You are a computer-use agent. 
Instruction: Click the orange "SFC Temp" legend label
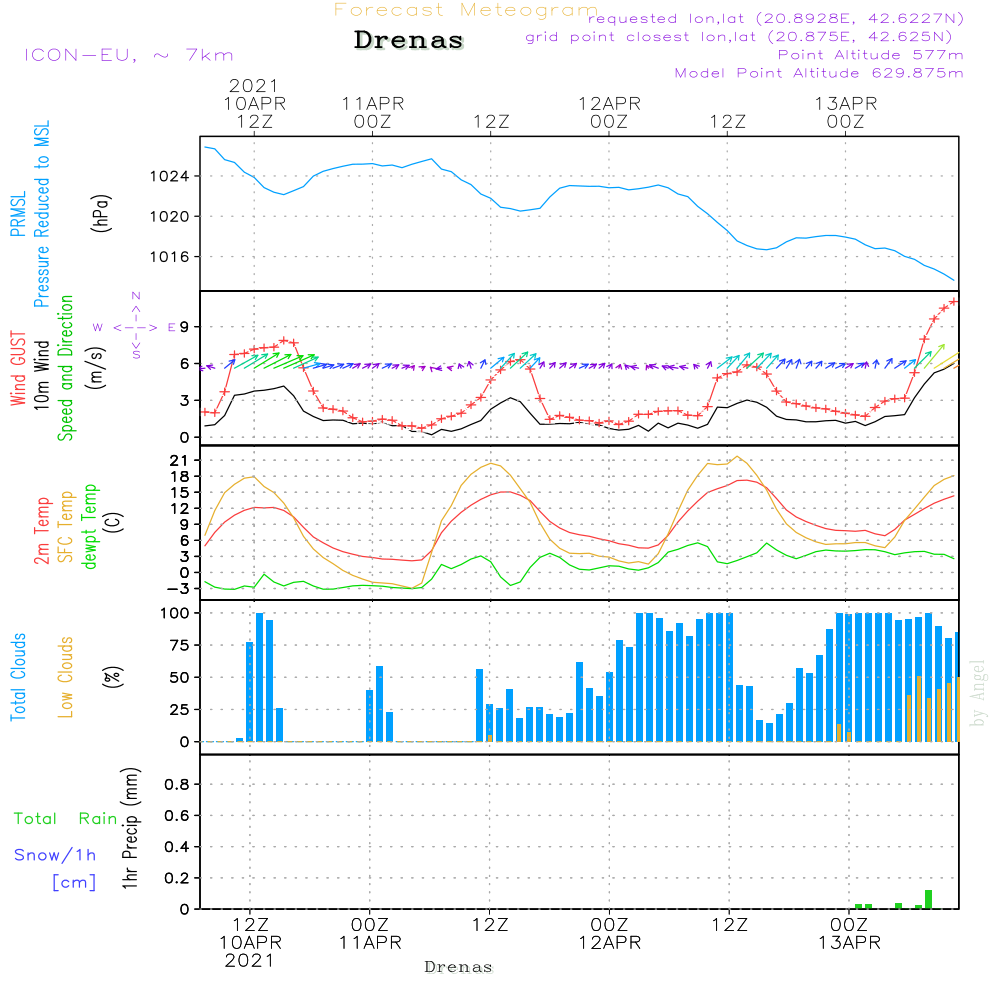[66, 527]
